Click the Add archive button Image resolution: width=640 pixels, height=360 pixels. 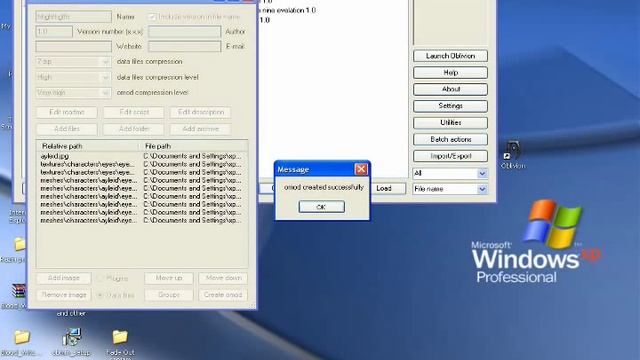[200, 129]
